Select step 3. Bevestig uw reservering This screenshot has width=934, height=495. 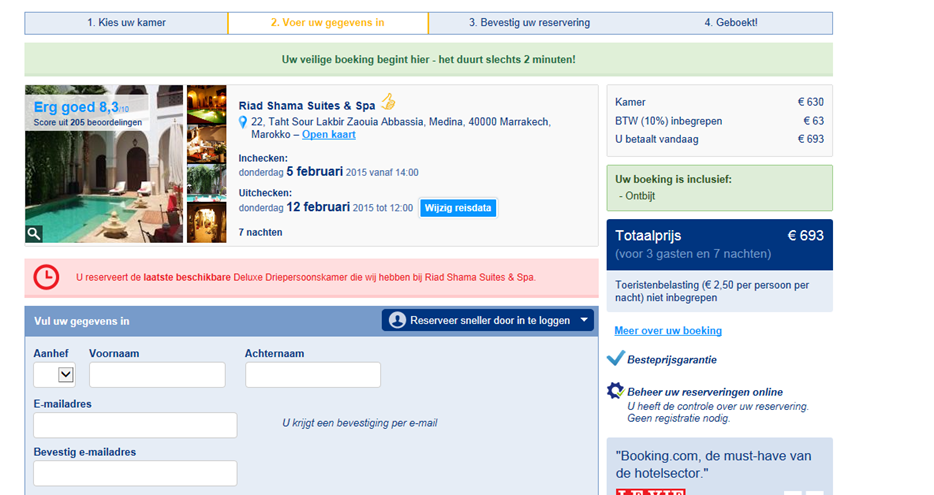(529, 23)
